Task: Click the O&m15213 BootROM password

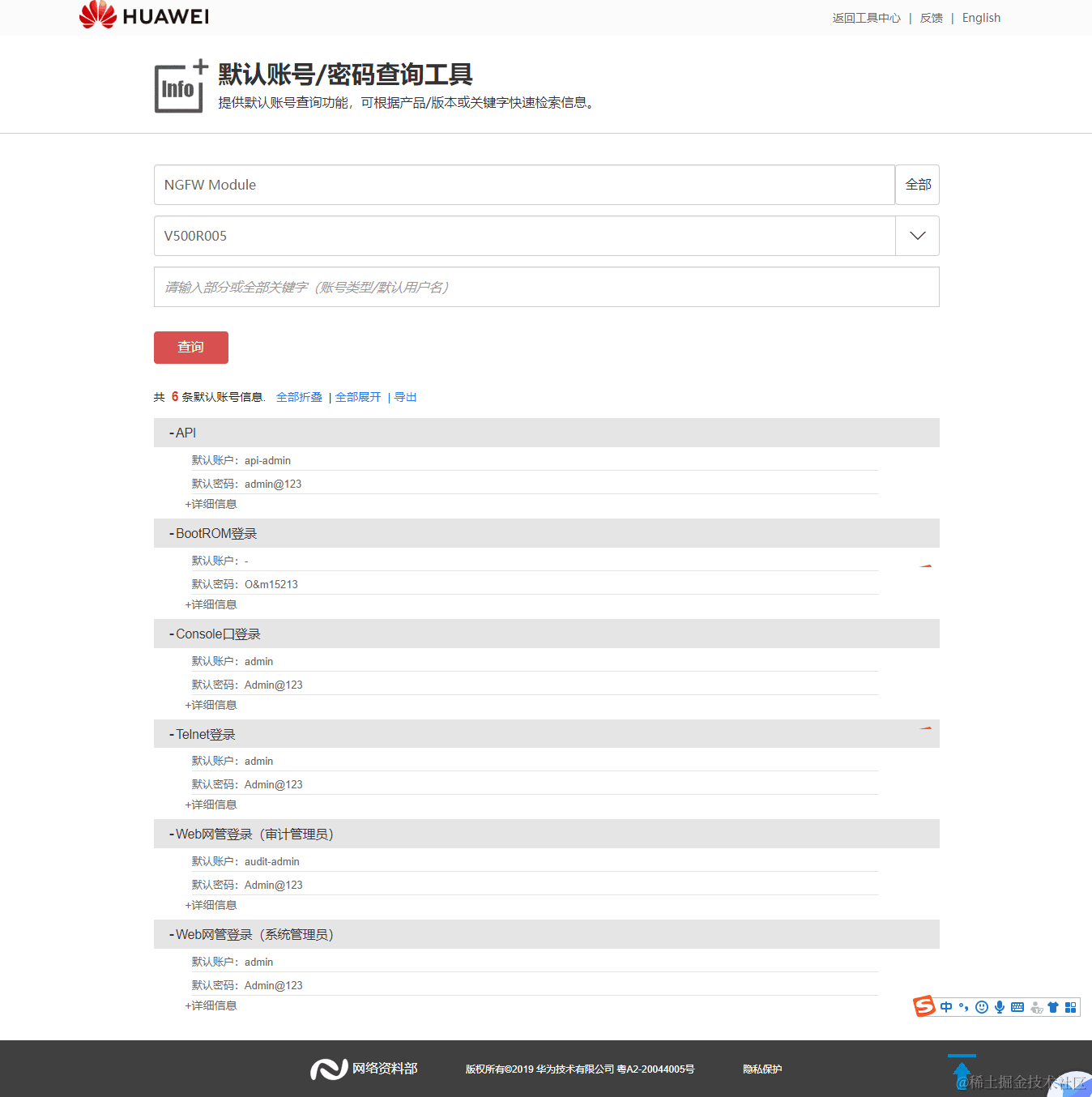Action: tap(271, 584)
